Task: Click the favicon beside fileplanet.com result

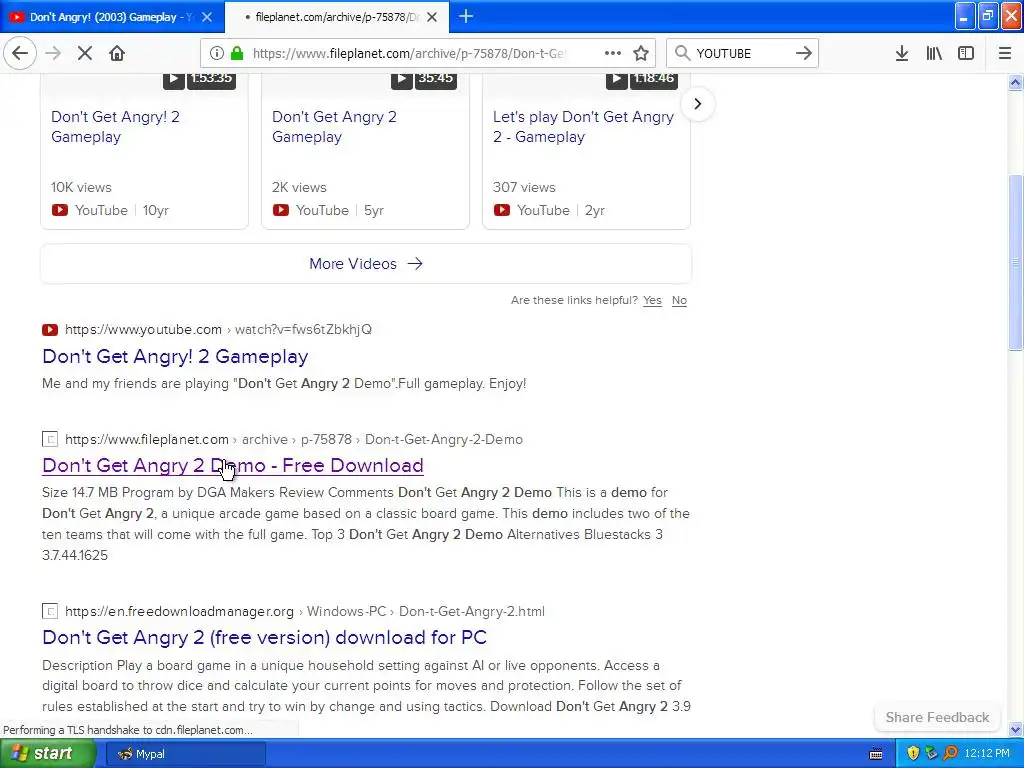Action: (50, 440)
